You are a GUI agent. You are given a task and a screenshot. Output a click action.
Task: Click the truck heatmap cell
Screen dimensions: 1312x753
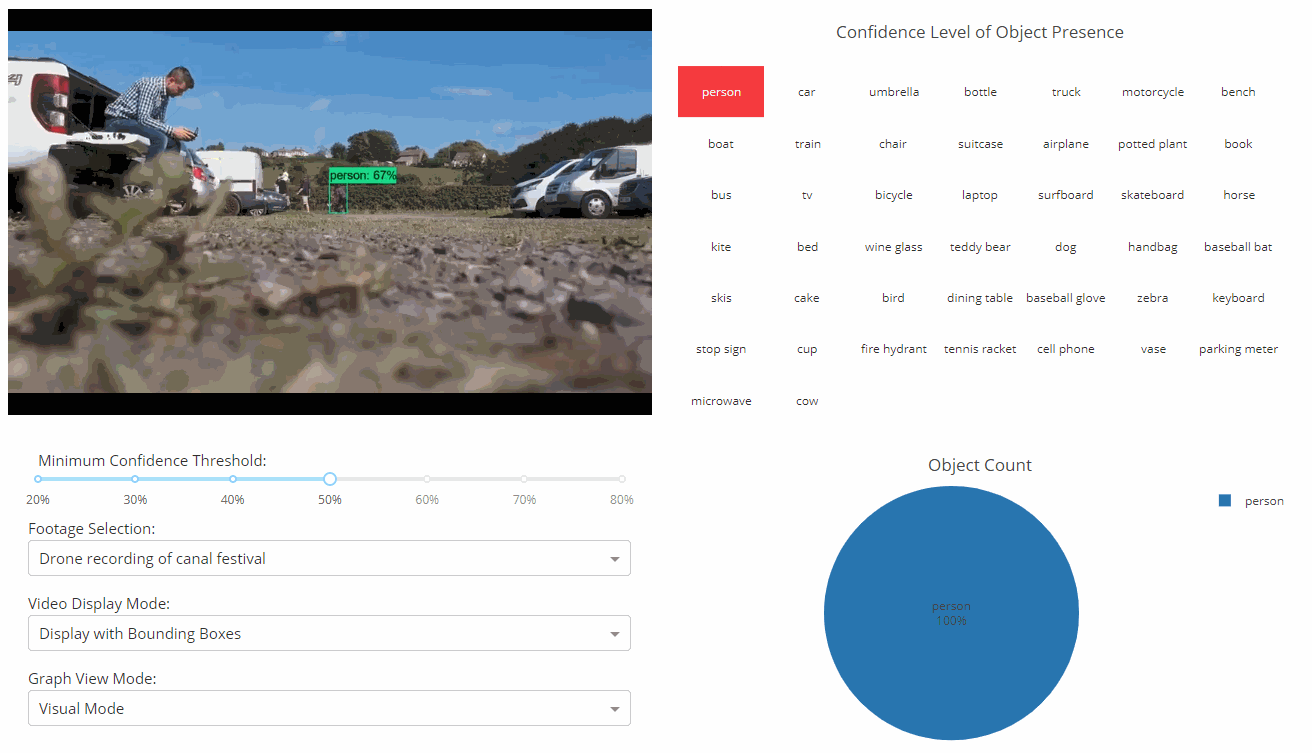[1066, 92]
